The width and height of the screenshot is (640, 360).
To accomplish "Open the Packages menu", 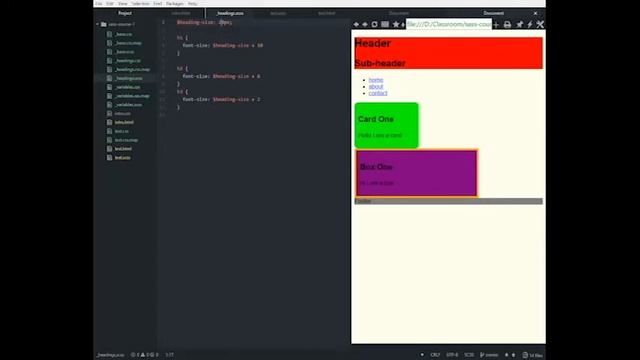I will click(x=175, y=4).
